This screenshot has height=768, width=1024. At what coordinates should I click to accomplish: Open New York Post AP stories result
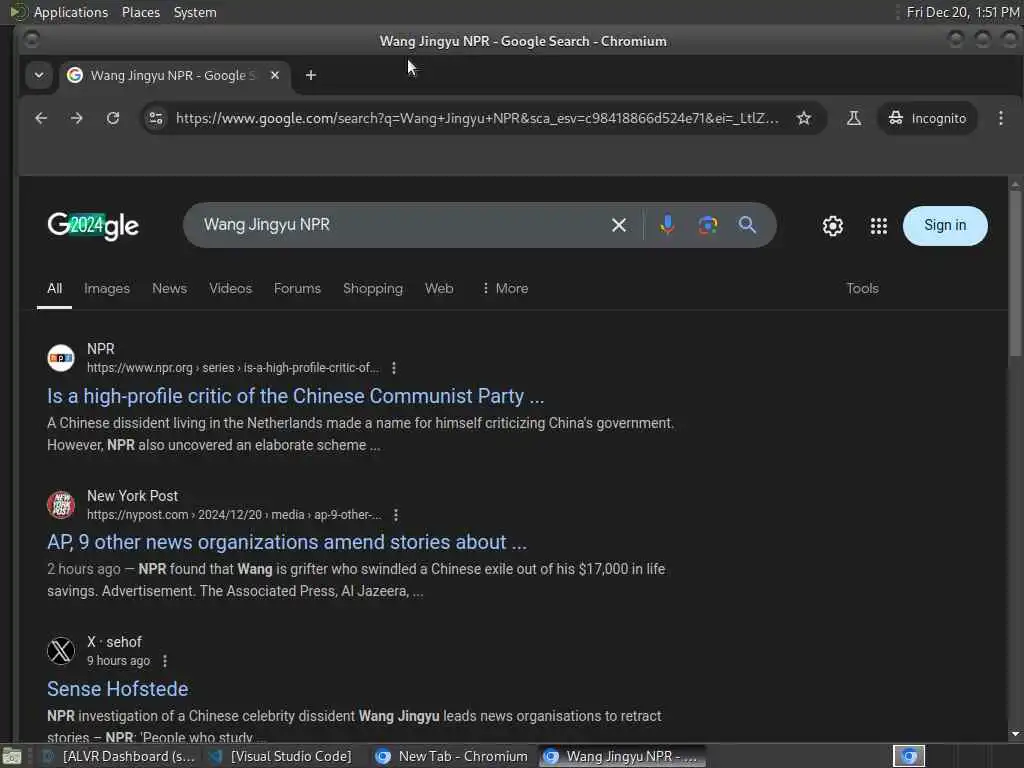coord(287,542)
